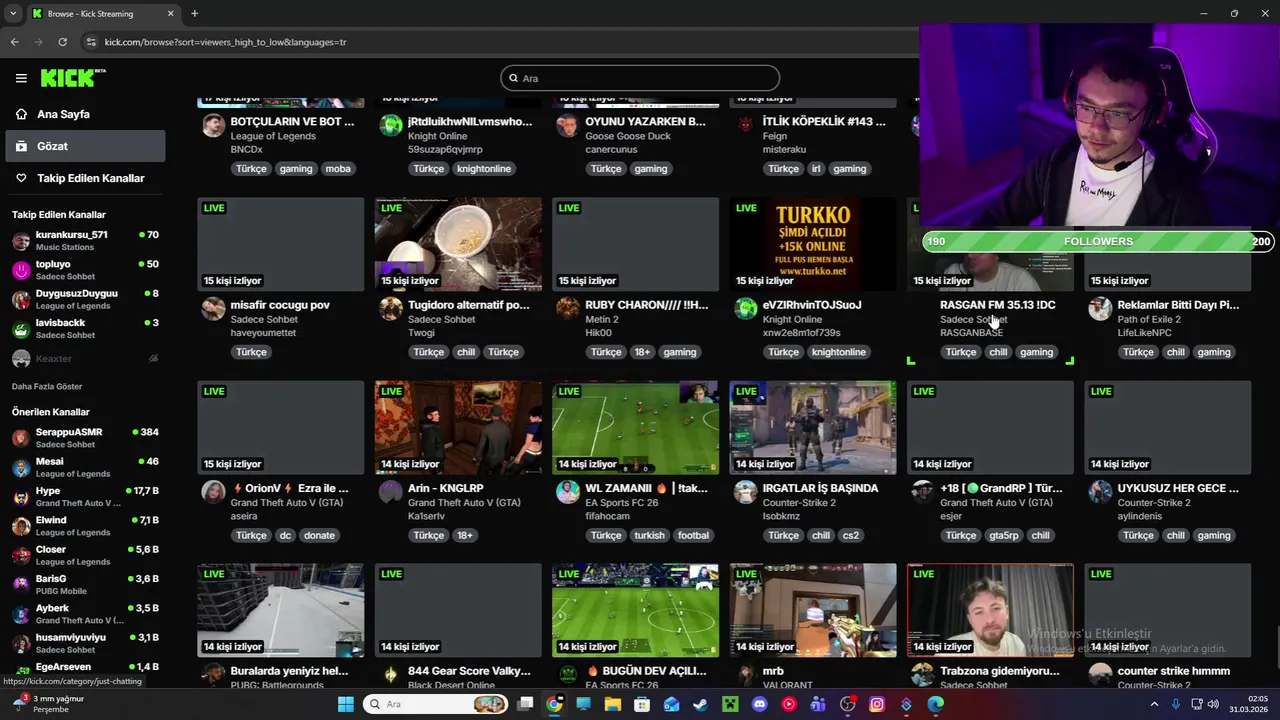The image size is (1280, 720).
Task: Open topluyo smiley avatar in sidebar
Action: (21, 270)
